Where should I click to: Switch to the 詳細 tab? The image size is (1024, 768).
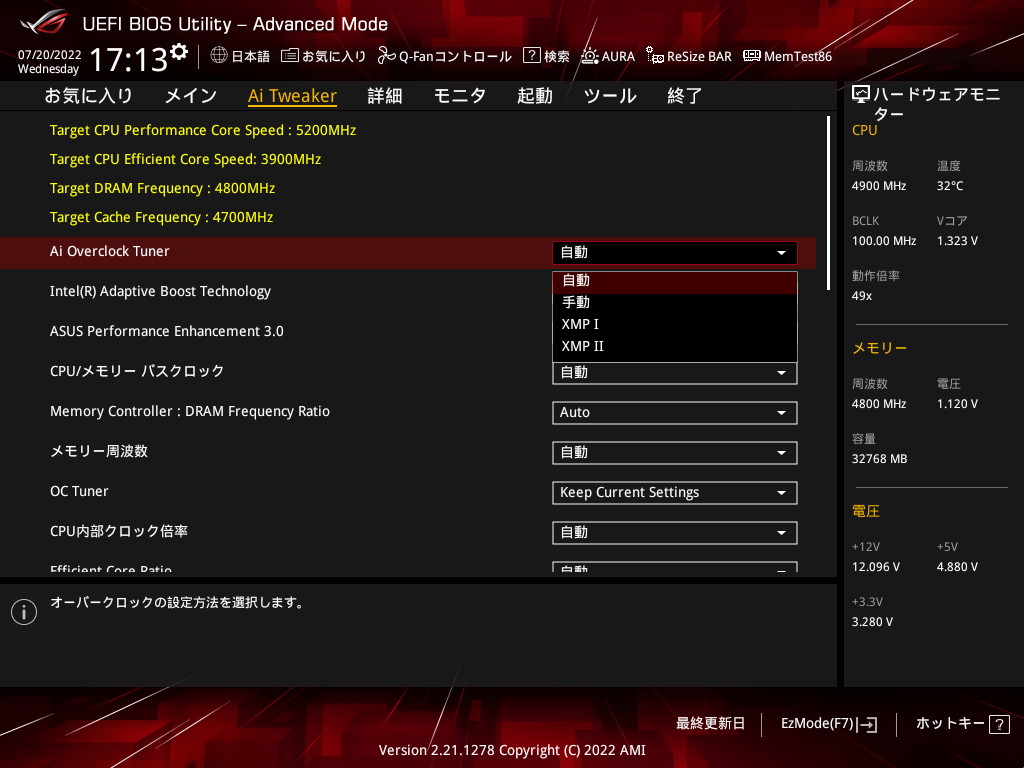[385, 96]
